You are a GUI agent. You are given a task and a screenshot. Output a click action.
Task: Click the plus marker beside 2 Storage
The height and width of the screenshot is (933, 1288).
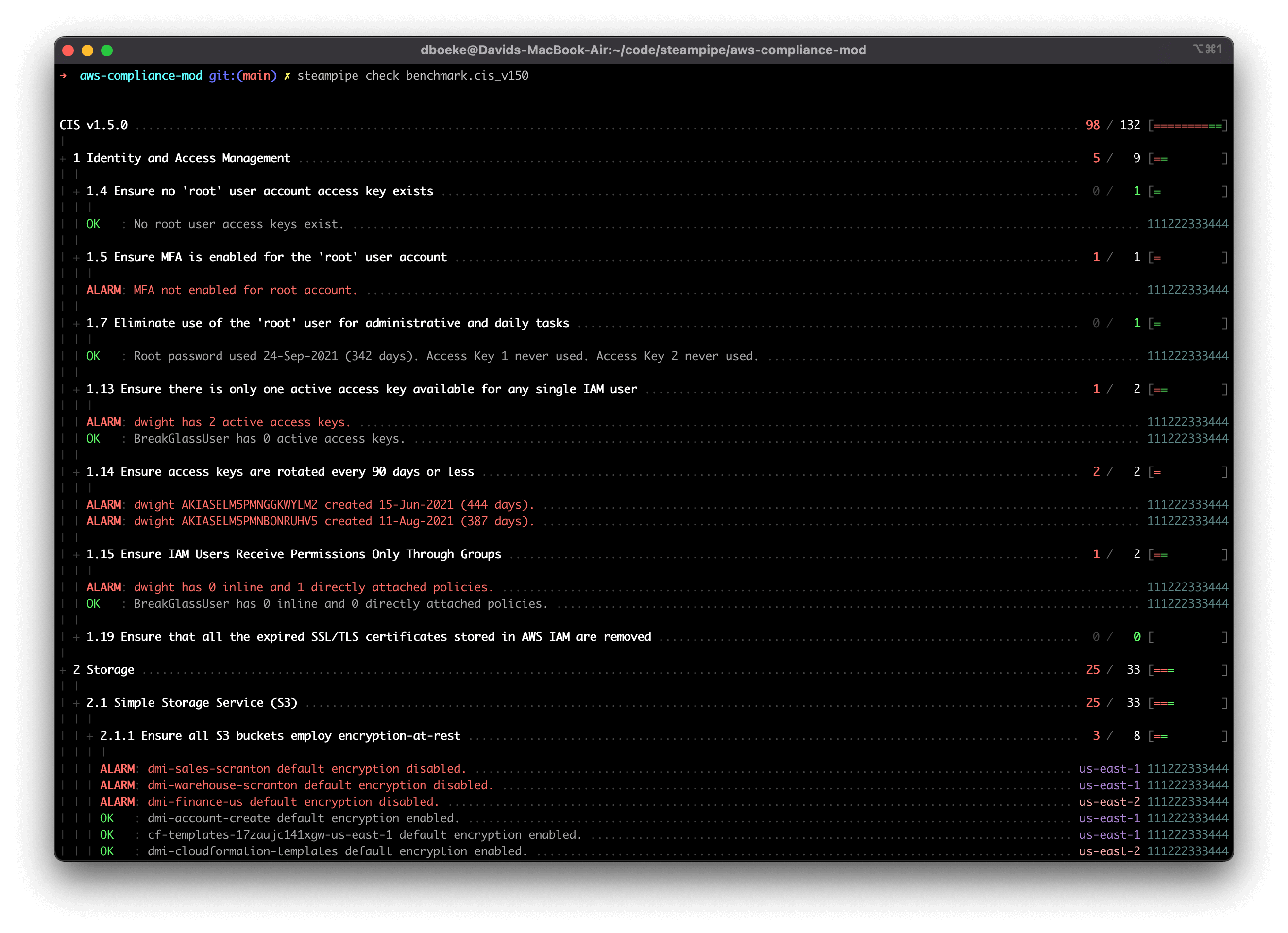coord(63,670)
